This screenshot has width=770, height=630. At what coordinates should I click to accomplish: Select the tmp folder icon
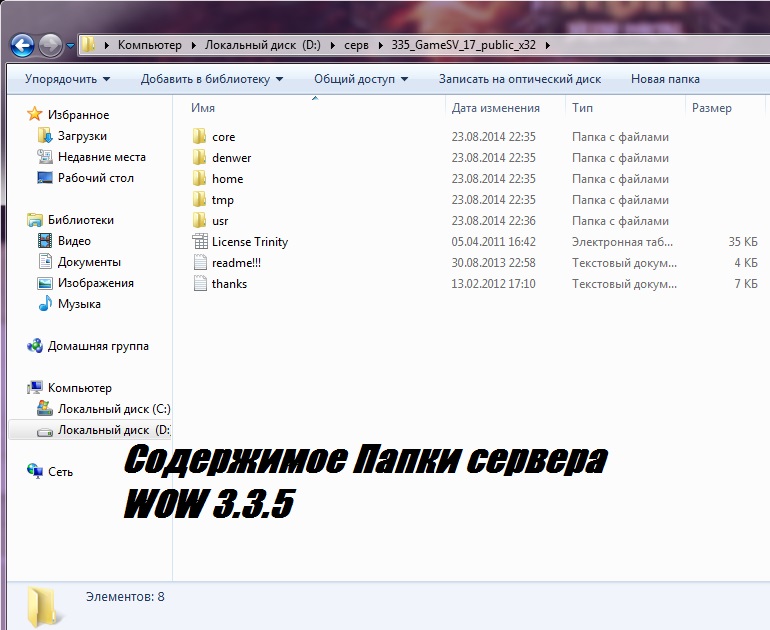tap(199, 200)
